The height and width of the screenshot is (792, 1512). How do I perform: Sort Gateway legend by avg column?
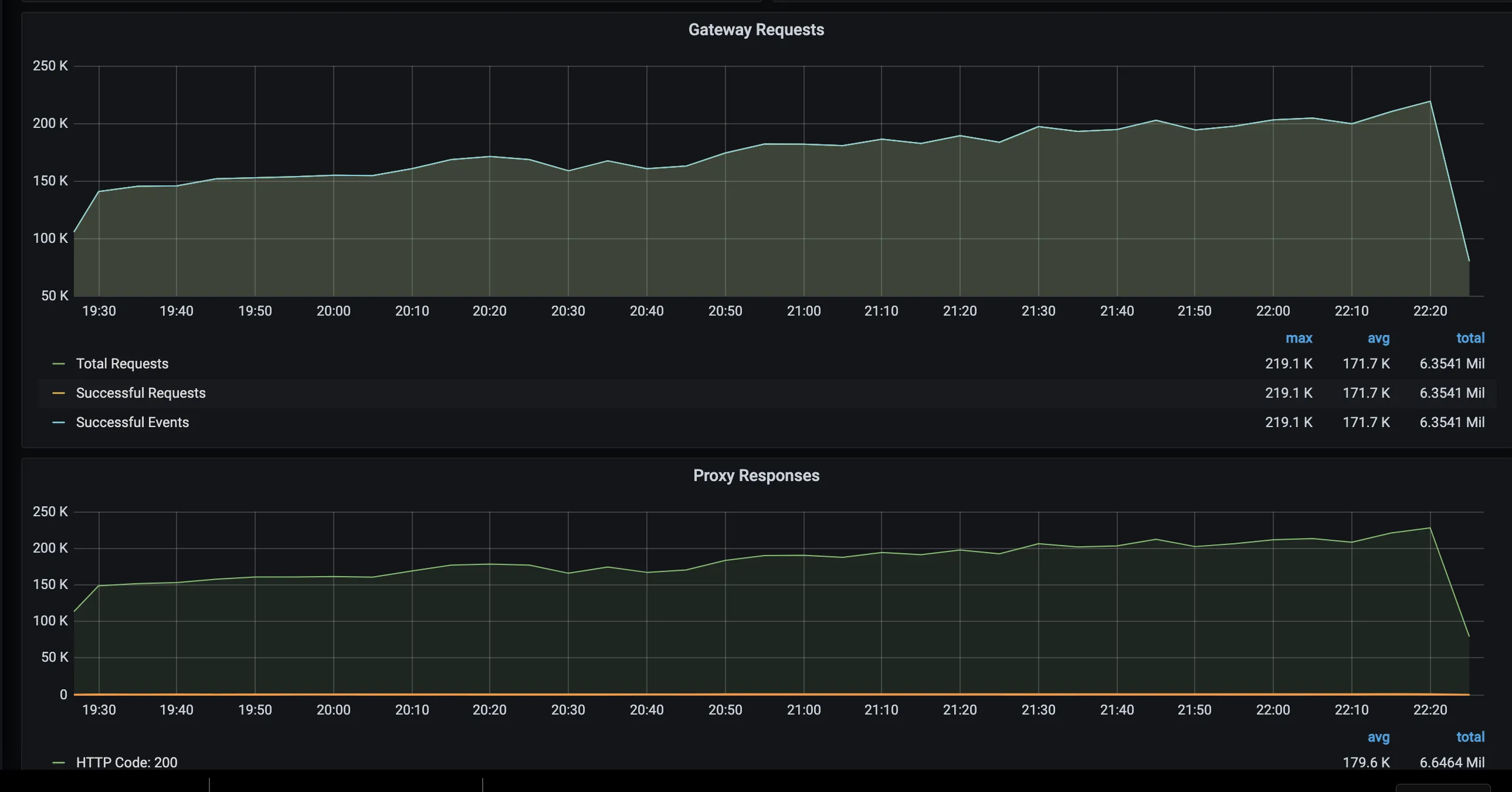point(1378,338)
